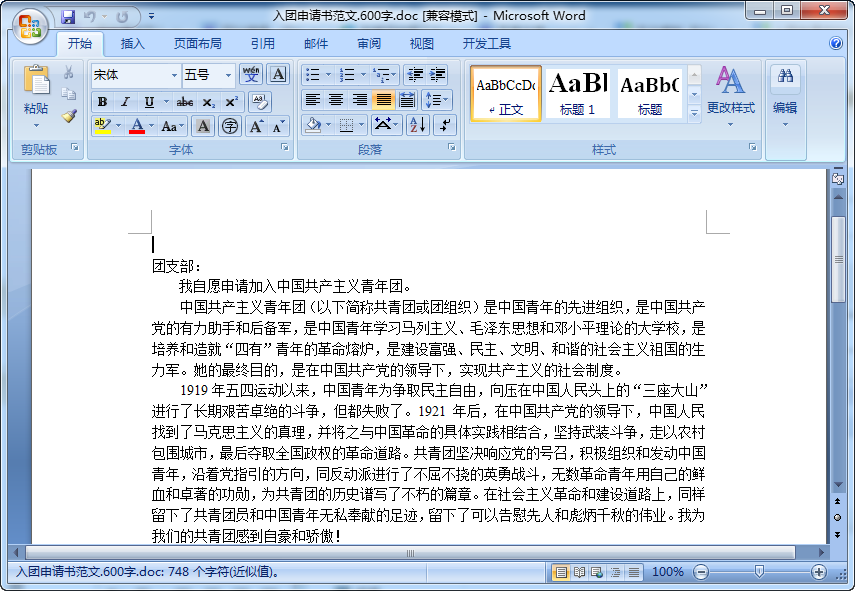Click the Redo arrow in quick access toolbar
Screen dimensions: 855x591
[x=122, y=17]
